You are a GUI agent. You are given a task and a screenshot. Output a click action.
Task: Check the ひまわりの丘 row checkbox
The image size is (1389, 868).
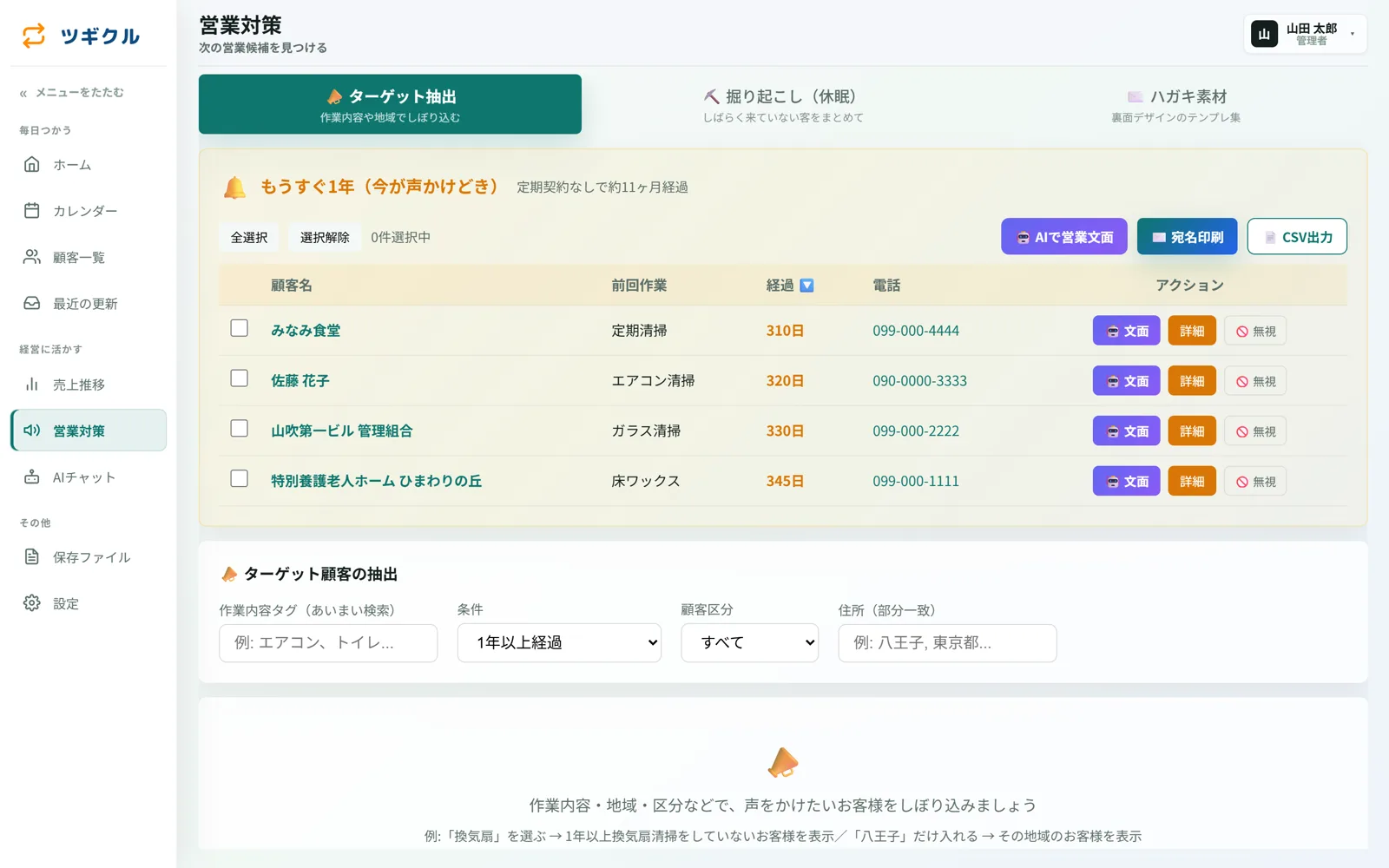(x=240, y=479)
